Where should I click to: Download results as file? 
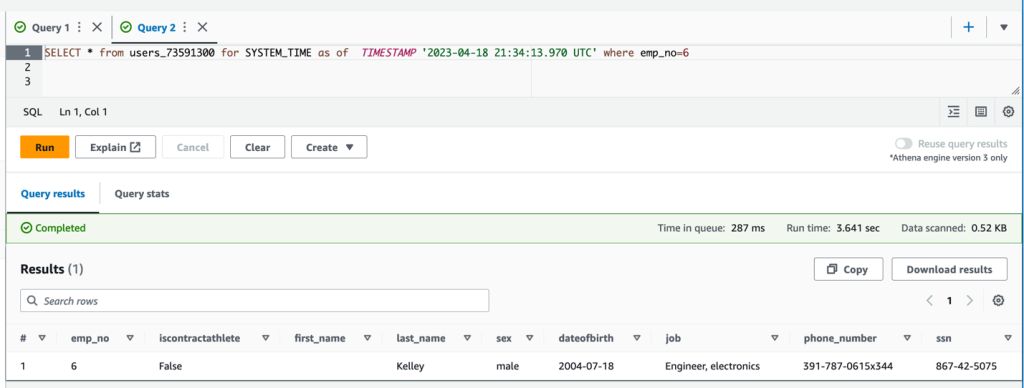pyautogui.click(x=949, y=269)
